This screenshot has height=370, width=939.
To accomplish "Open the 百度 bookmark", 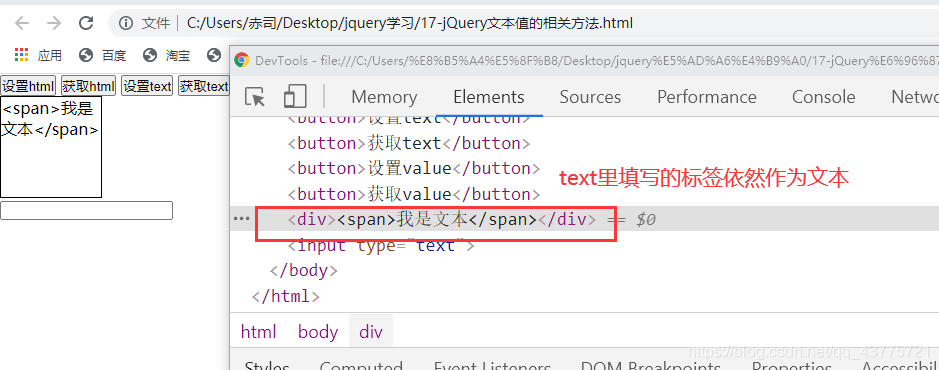I will (102, 56).
